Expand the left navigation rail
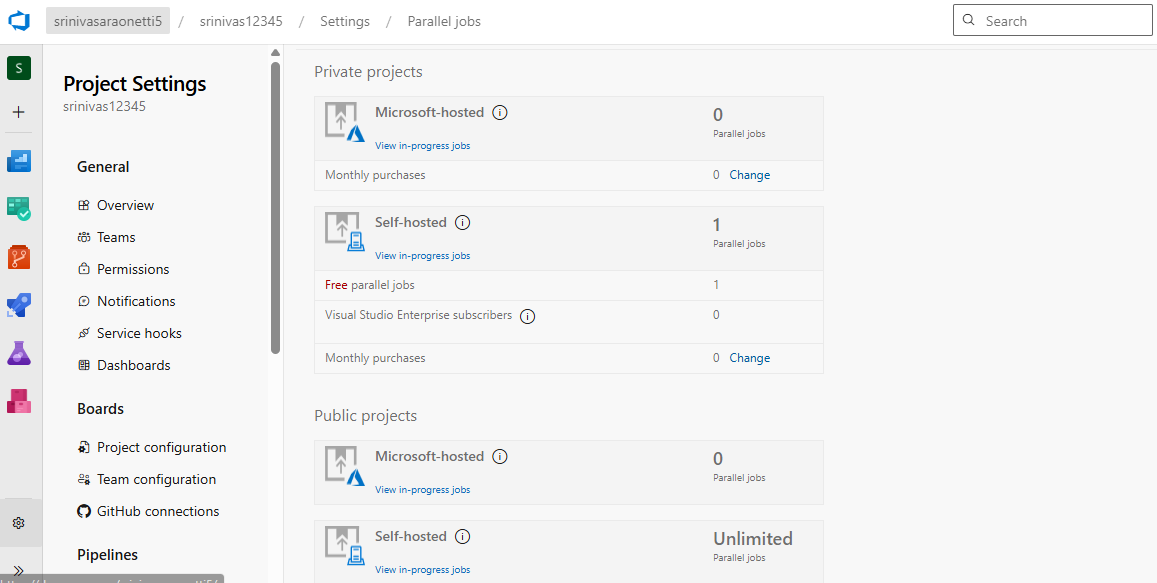 (x=19, y=569)
